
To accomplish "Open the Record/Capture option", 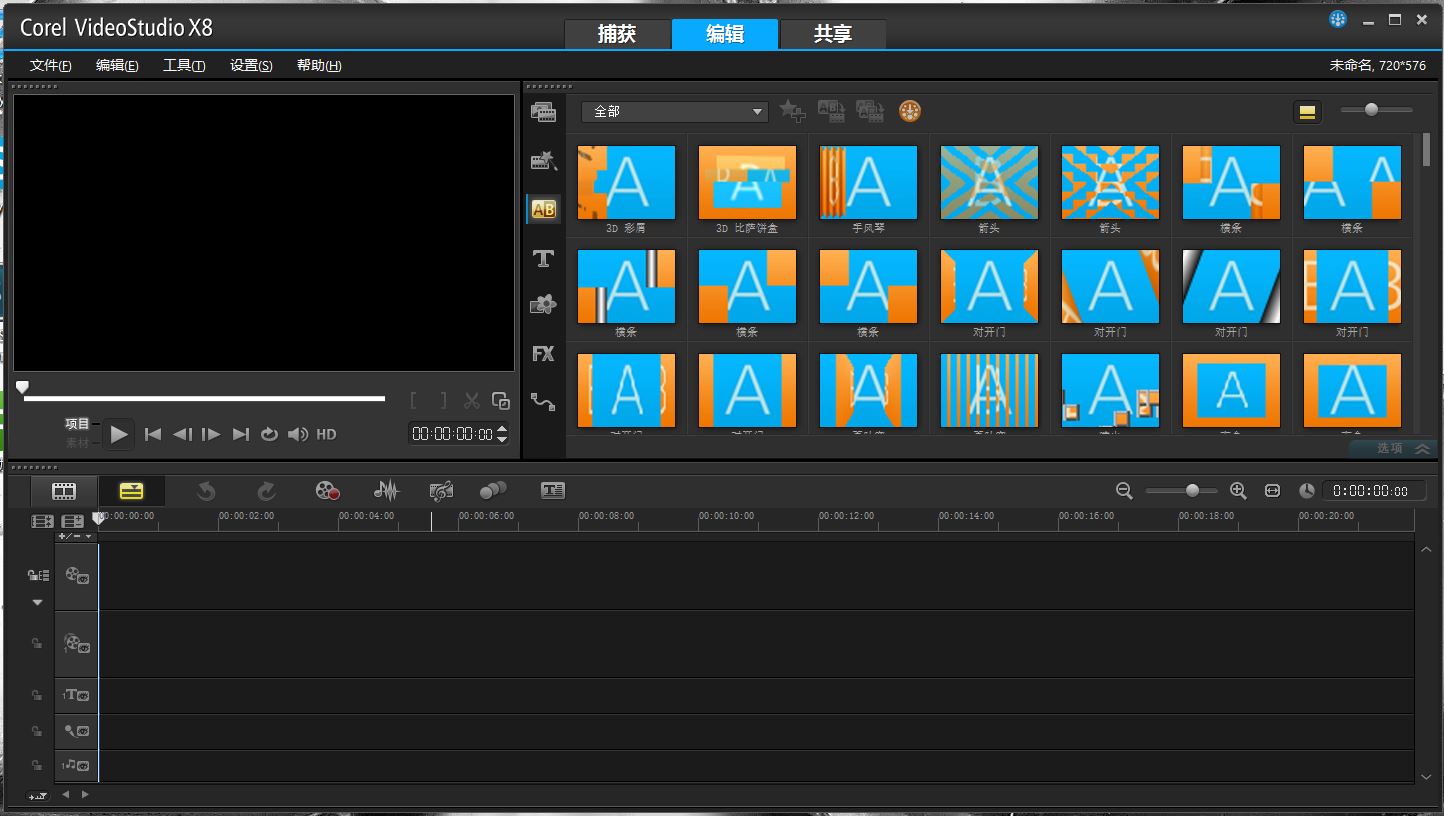I will [327, 491].
